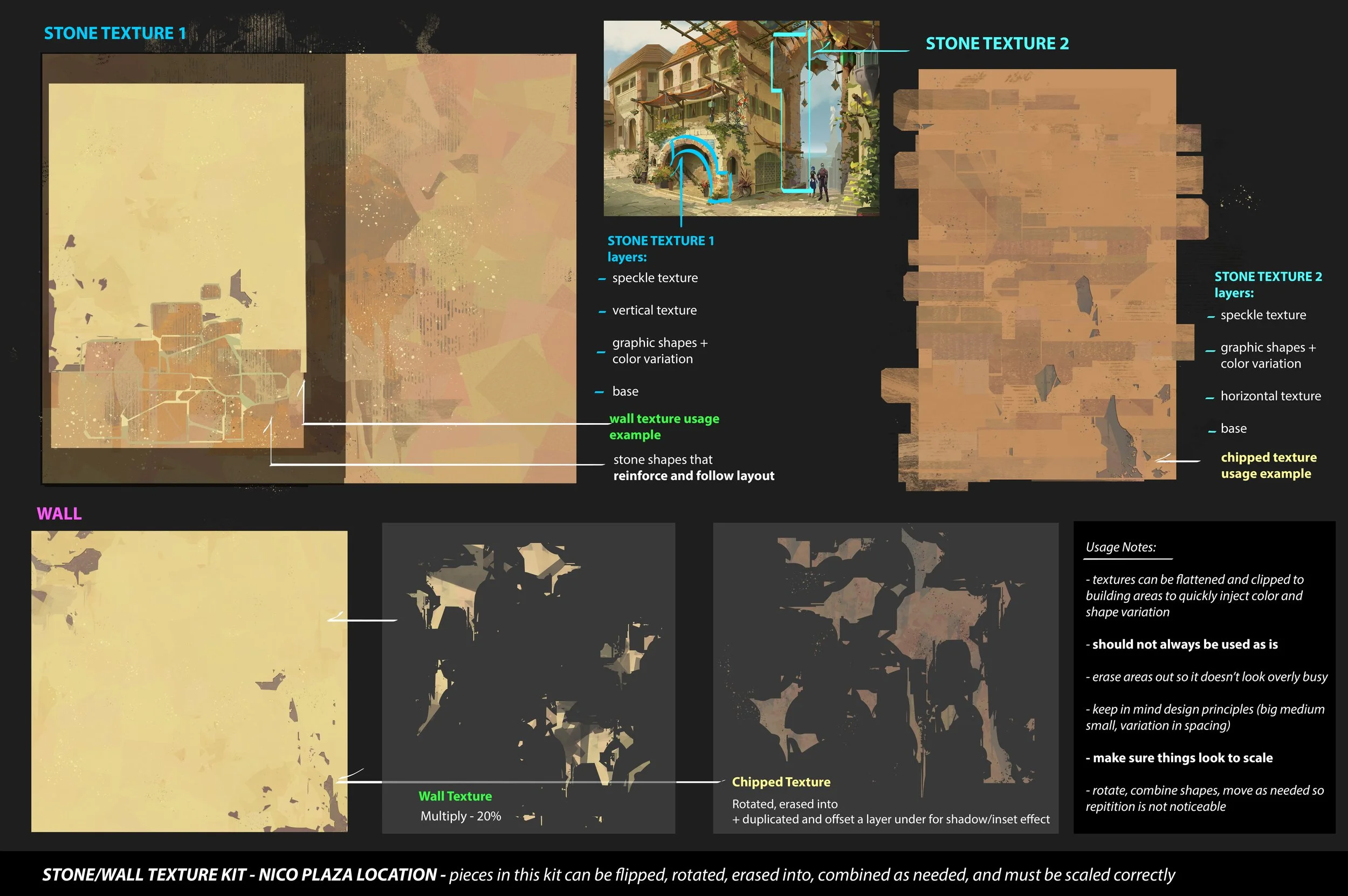1348x896 pixels.
Task: Click the Stone Texture 1 heading
Action: (x=115, y=34)
